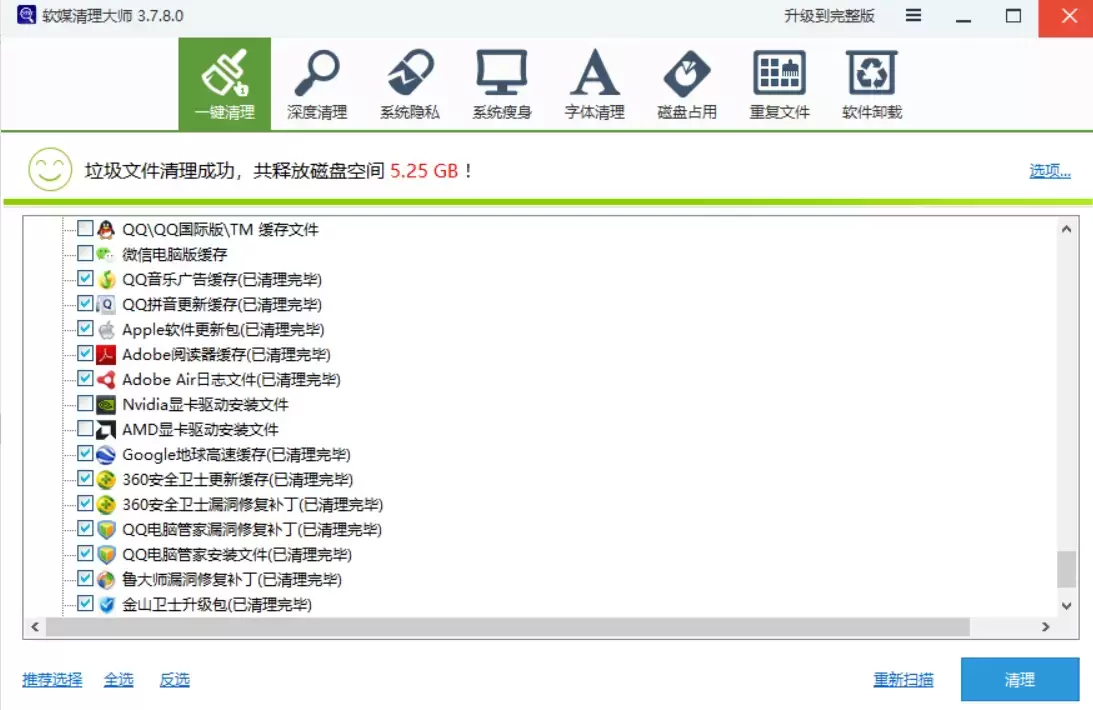Image resolution: width=1093 pixels, height=710 pixels.
Task: Uncheck the 360安全卫士更新缓存 checkbox
Action: pyautogui.click(x=85, y=478)
